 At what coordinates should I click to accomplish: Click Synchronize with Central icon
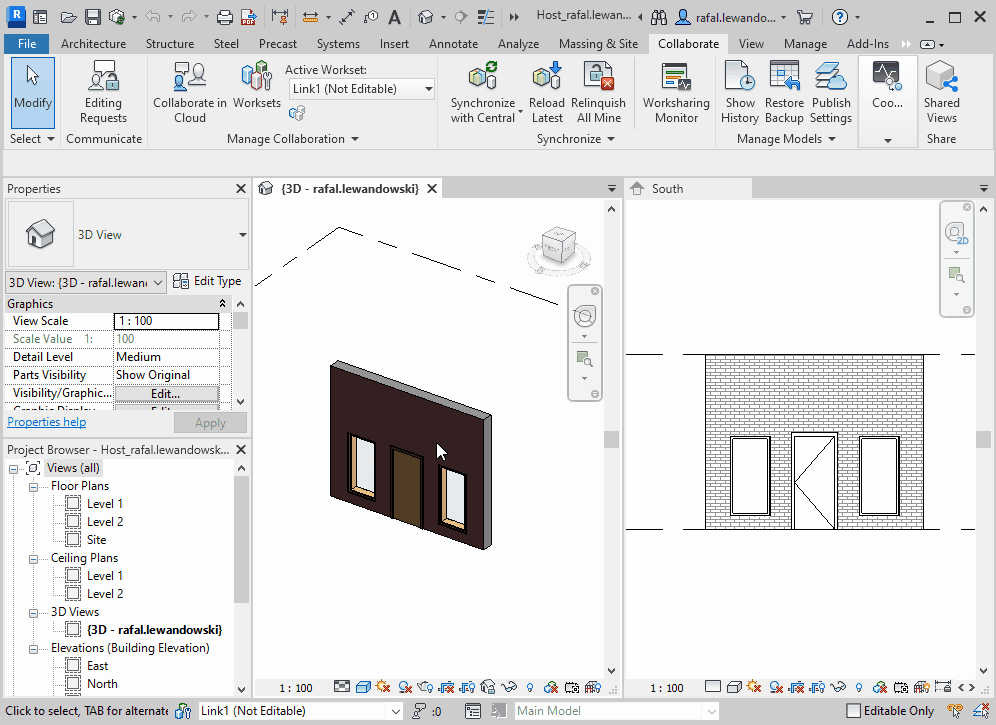coord(482,77)
